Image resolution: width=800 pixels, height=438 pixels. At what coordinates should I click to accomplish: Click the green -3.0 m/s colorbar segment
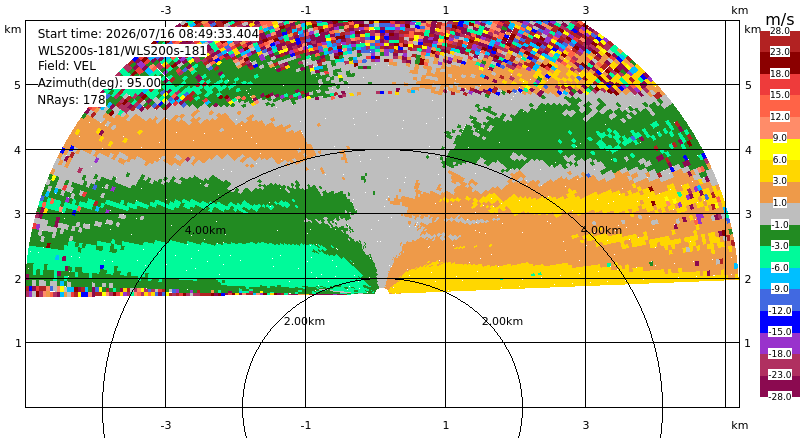click(x=780, y=235)
